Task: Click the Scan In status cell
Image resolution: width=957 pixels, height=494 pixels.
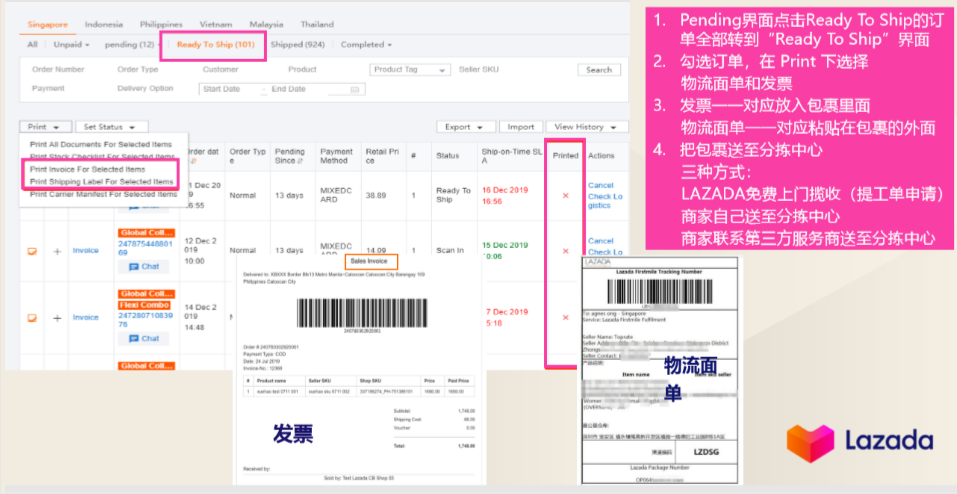Action: [x=449, y=251]
